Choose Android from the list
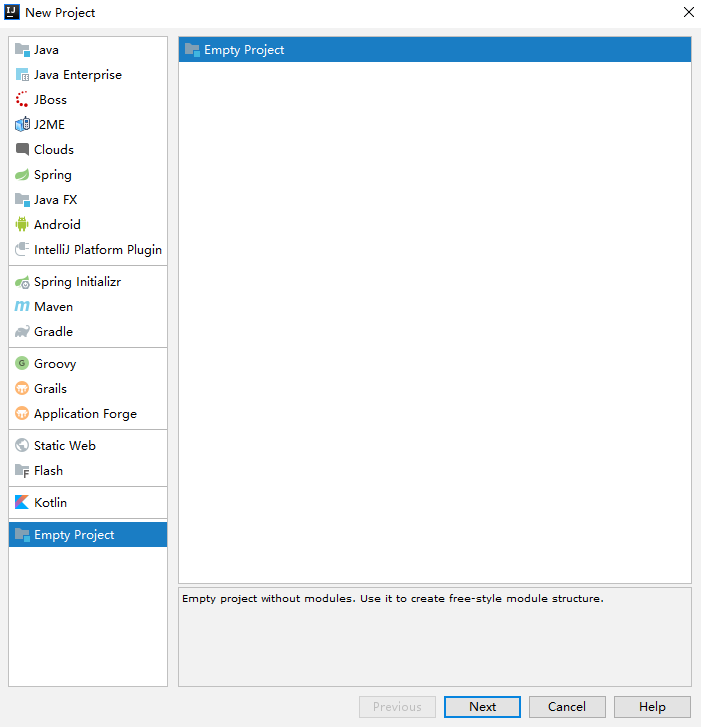The image size is (701, 727). [88, 225]
